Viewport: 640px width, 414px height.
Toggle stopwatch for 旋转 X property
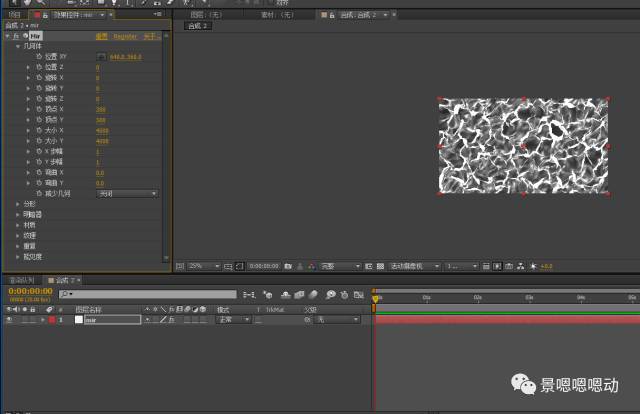39,78
